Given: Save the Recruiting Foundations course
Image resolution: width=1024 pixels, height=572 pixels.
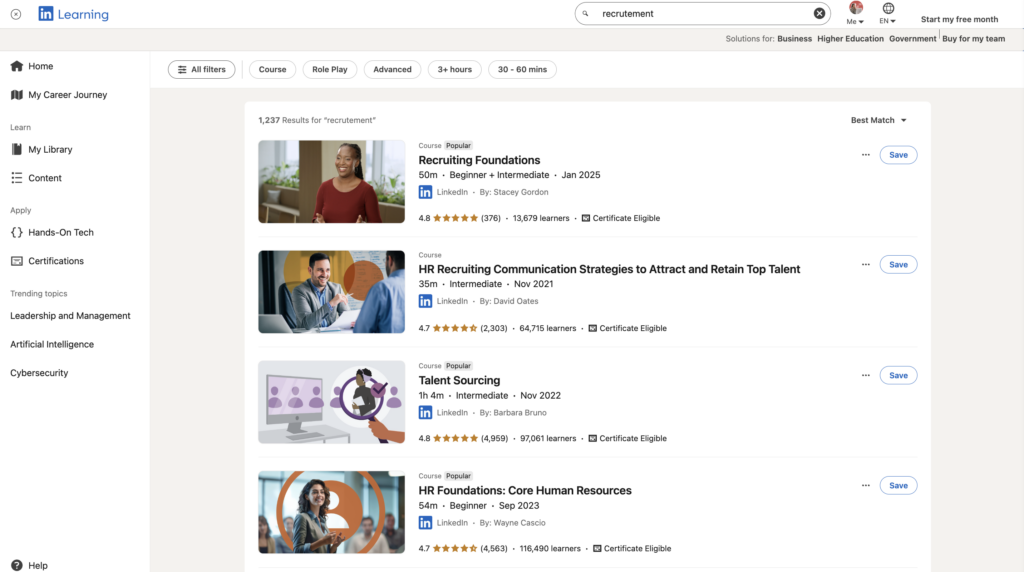Looking at the screenshot, I should click(x=898, y=155).
